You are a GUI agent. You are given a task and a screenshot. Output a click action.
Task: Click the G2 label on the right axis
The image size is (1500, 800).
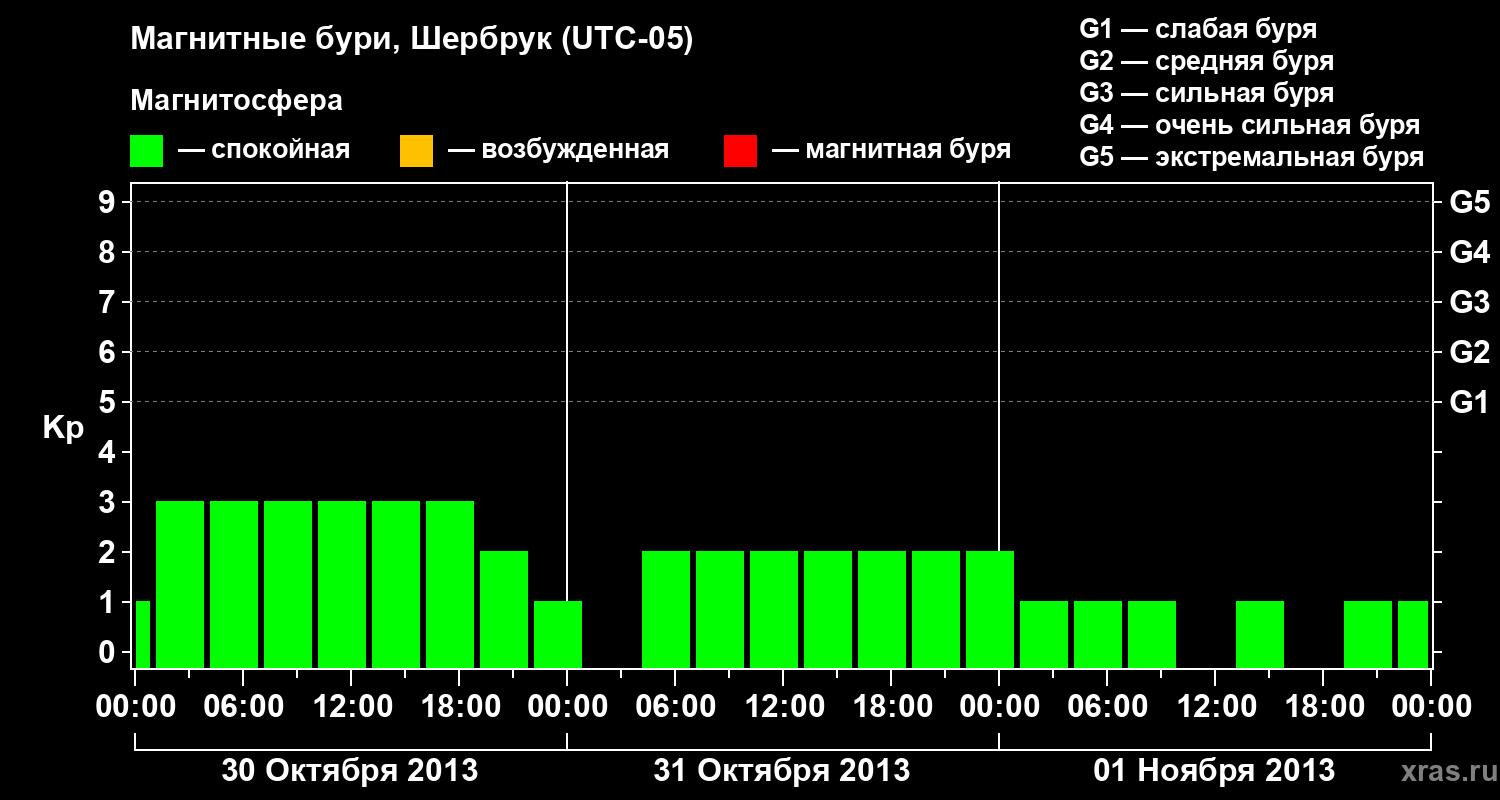click(x=1469, y=352)
